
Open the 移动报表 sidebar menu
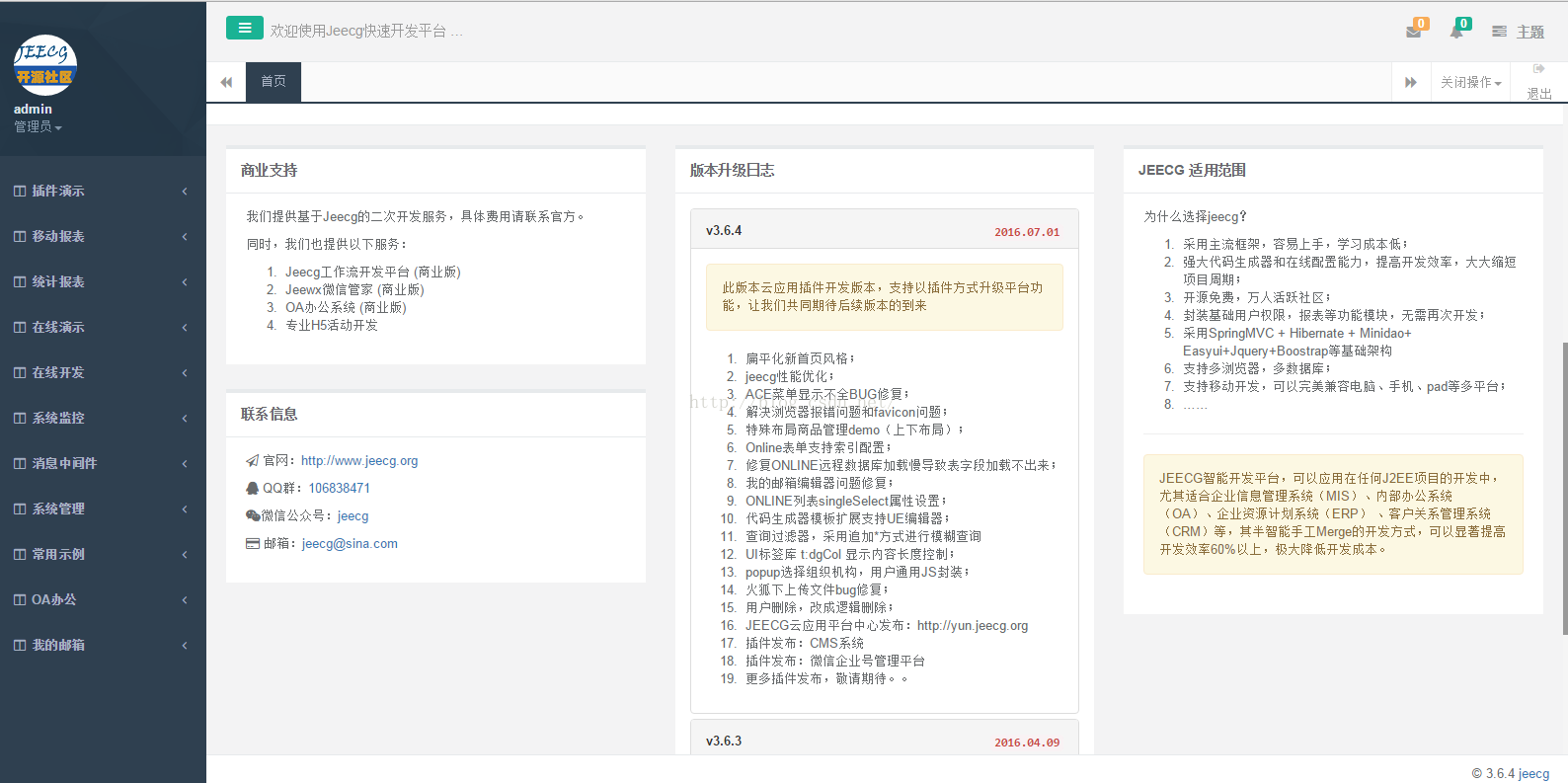[103, 236]
